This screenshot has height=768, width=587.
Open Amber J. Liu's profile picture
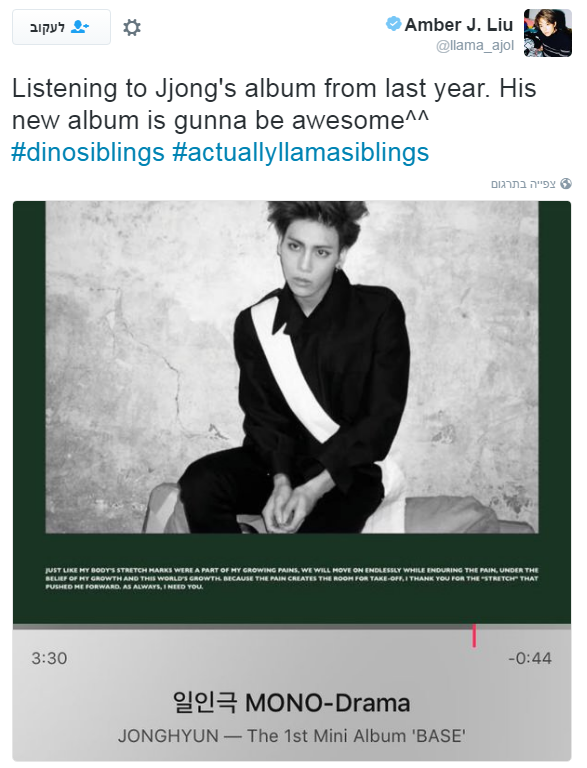pyautogui.click(x=548, y=33)
